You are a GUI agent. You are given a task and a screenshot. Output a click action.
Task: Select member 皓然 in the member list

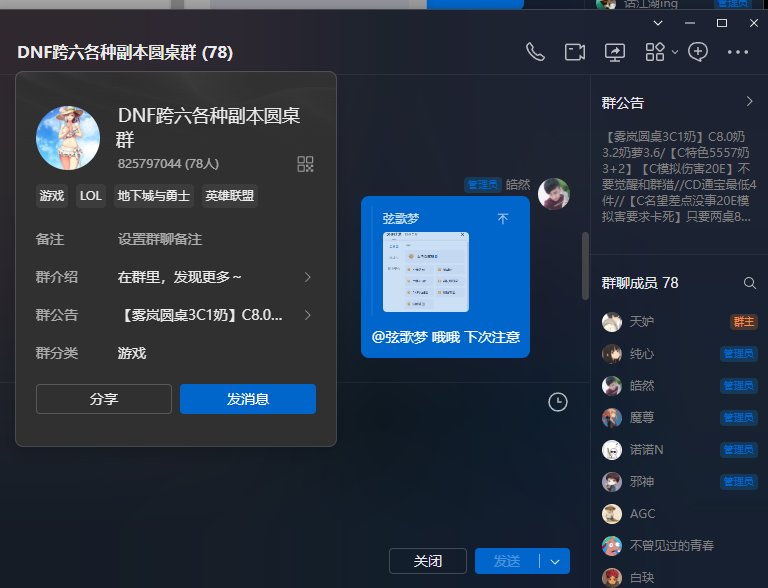coord(679,386)
